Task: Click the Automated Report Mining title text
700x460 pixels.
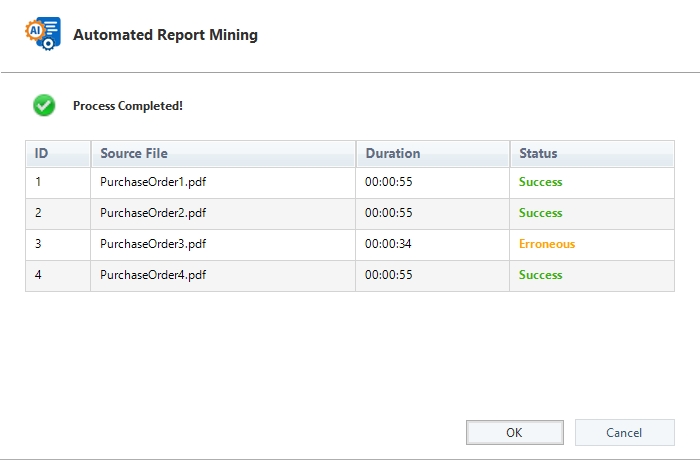Action: pyautogui.click(x=165, y=35)
